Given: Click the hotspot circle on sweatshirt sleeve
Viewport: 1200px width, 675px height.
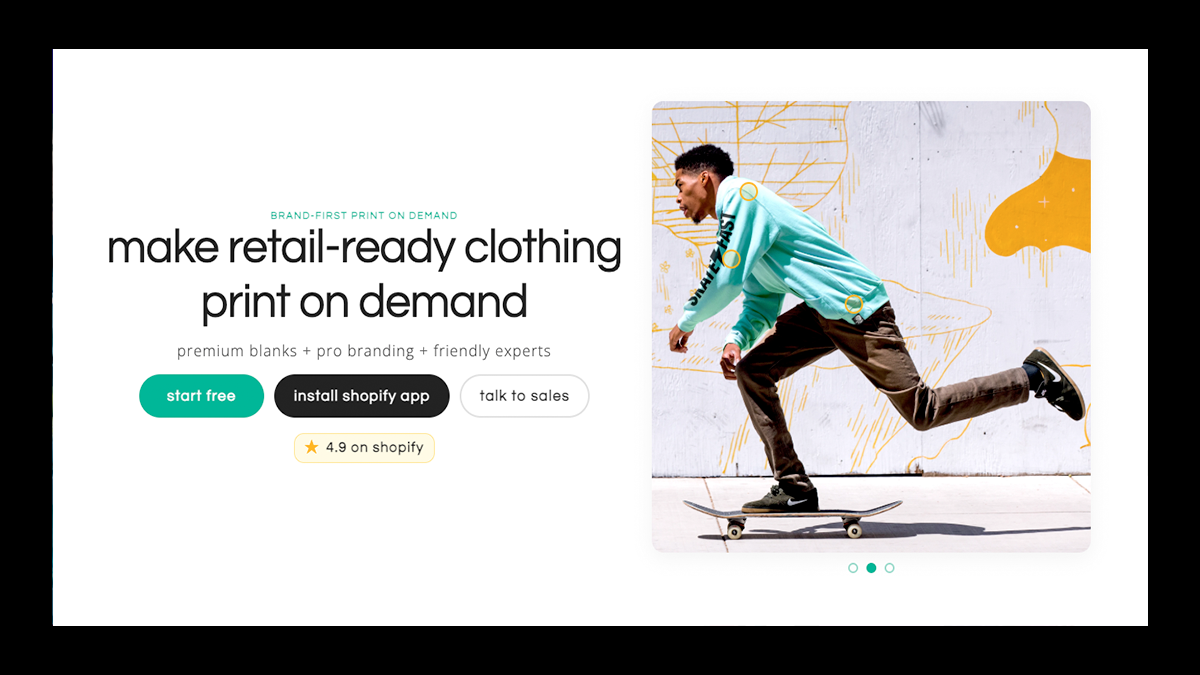Looking at the screenshot, I should [x=731, y=259].
